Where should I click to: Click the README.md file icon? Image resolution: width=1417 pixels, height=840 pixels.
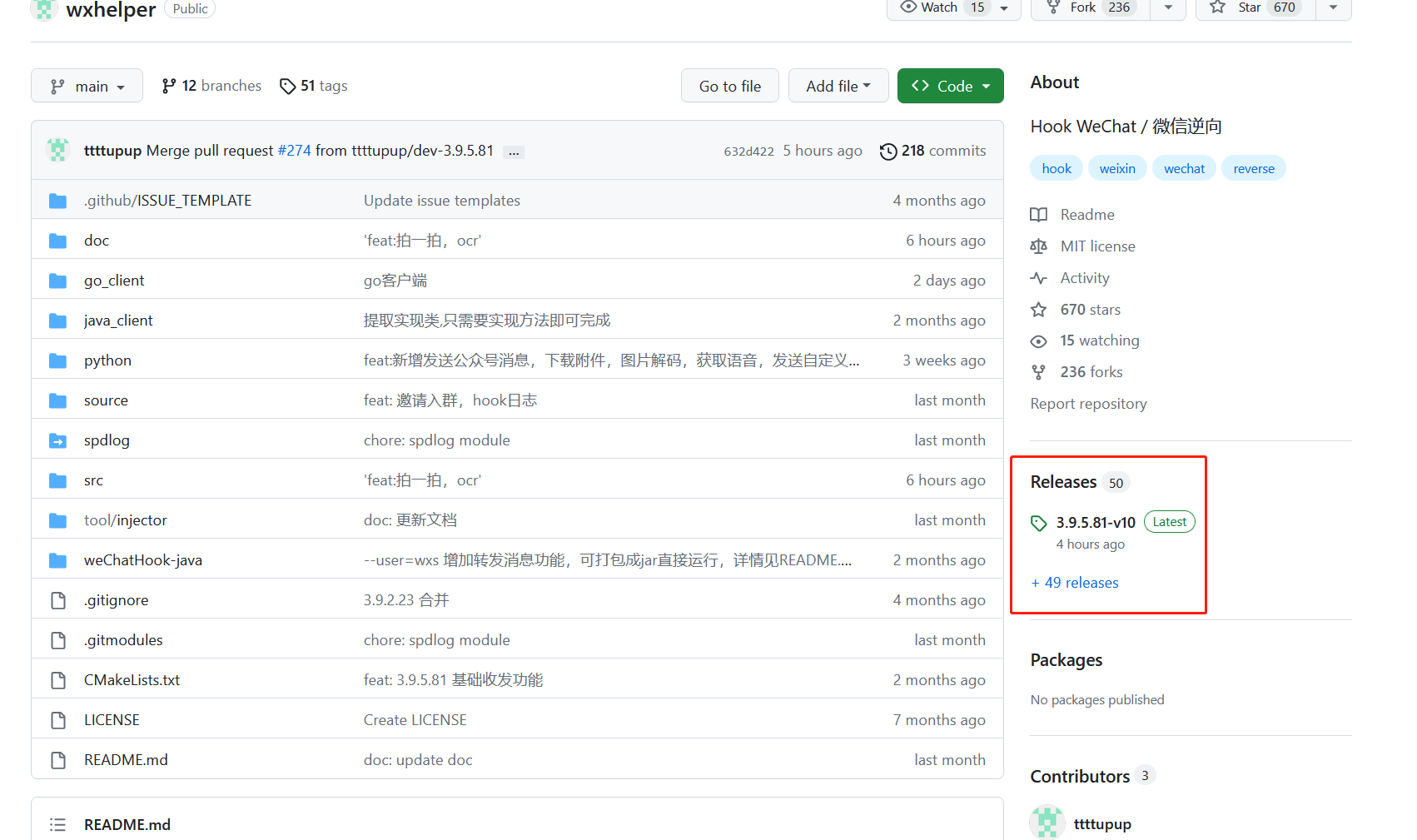click(57, 759)
